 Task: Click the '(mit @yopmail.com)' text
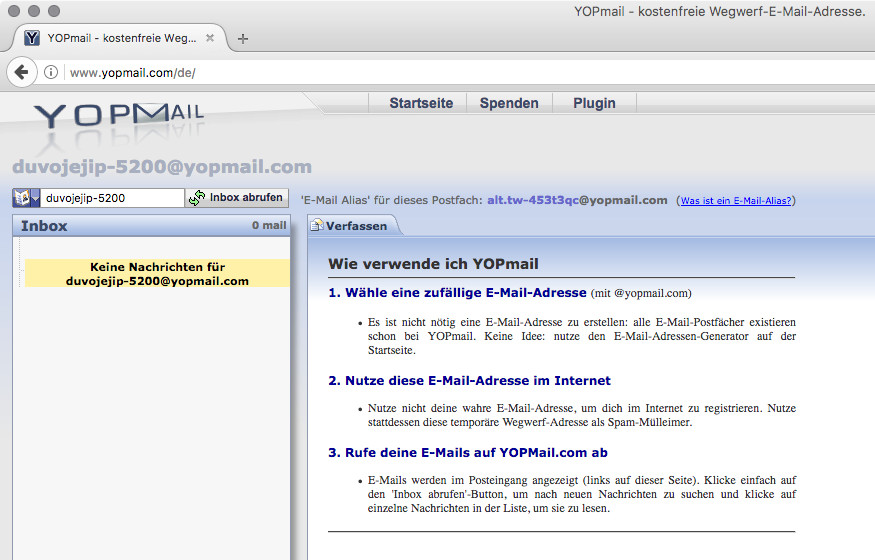pyautogui.click(x=641, y=293)
